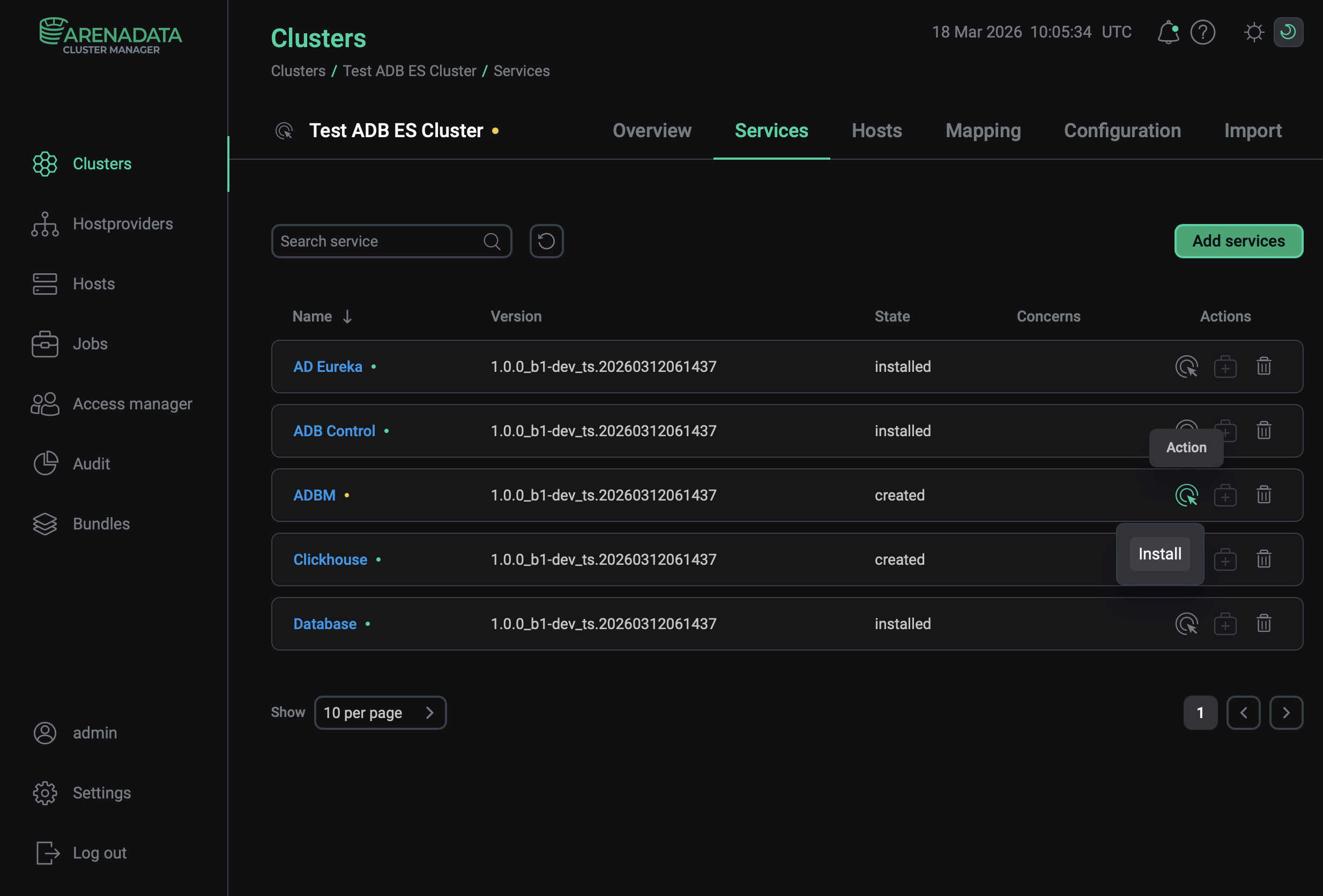Screen dimensions: 1323x896
Task: Click the Add services button
Action: coord(1238,241)
